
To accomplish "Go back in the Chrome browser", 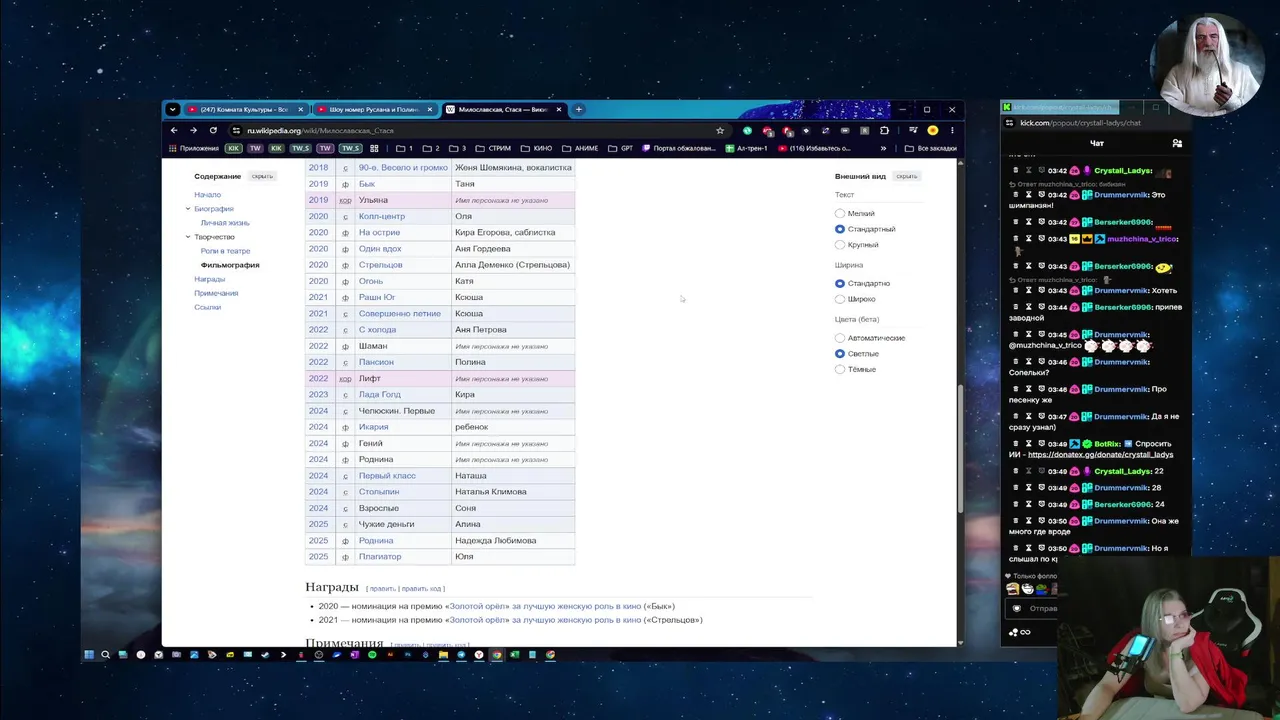I will pyautogui.click(x=174, y=130).
